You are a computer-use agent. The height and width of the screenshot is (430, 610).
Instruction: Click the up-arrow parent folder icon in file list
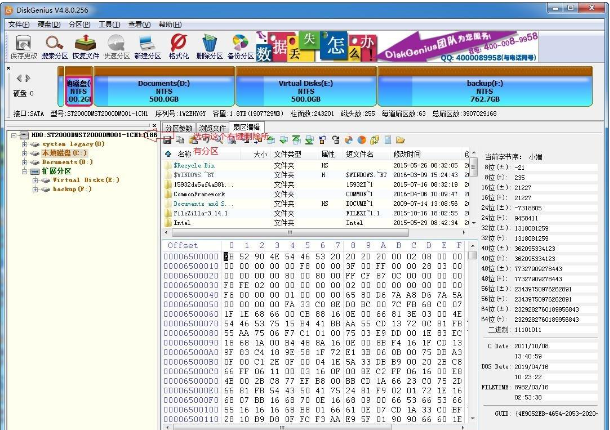click(168, 154)
